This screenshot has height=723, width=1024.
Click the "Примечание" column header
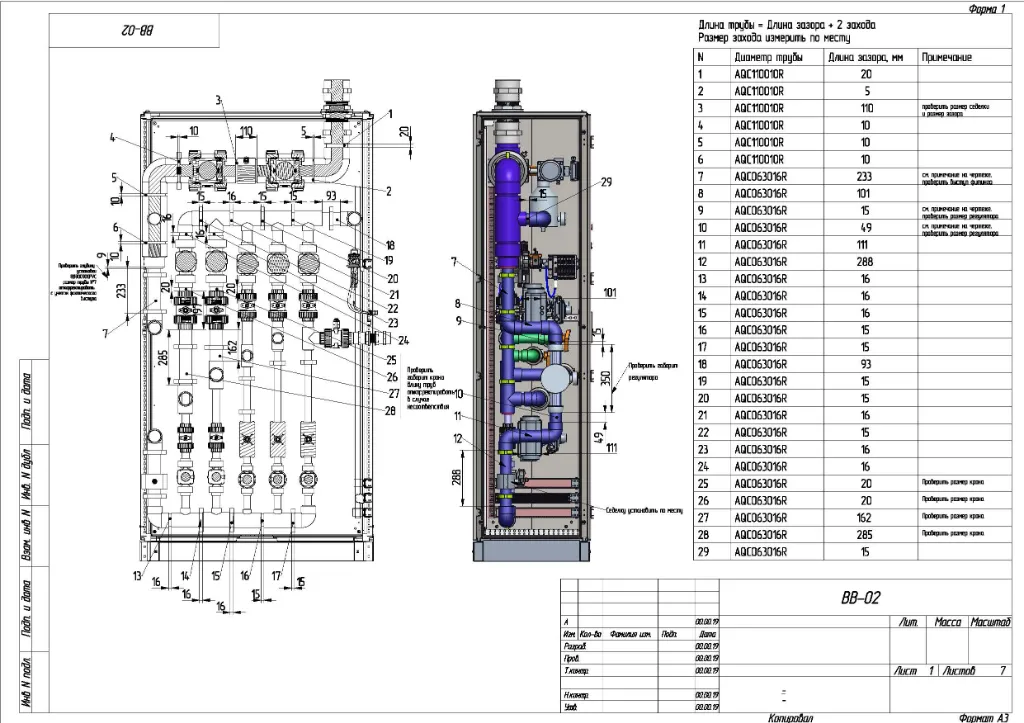(x=946, y=58)
